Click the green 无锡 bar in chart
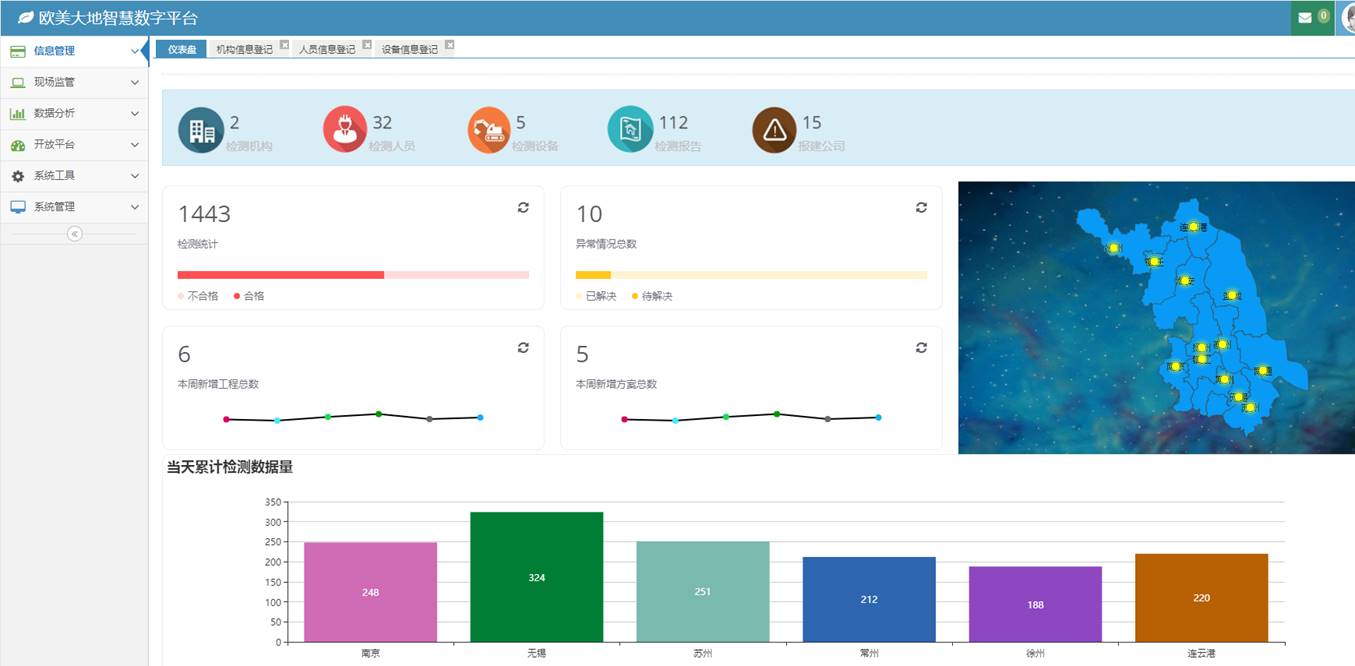 tap(536, 577)
